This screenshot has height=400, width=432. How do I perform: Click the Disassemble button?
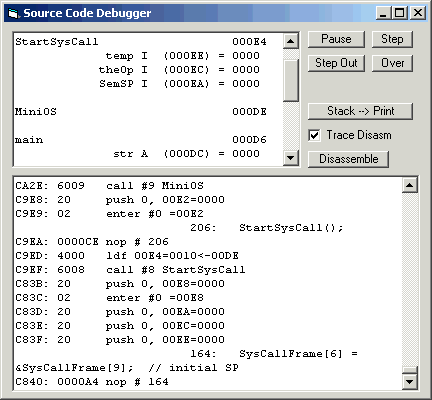click(348, 159)
